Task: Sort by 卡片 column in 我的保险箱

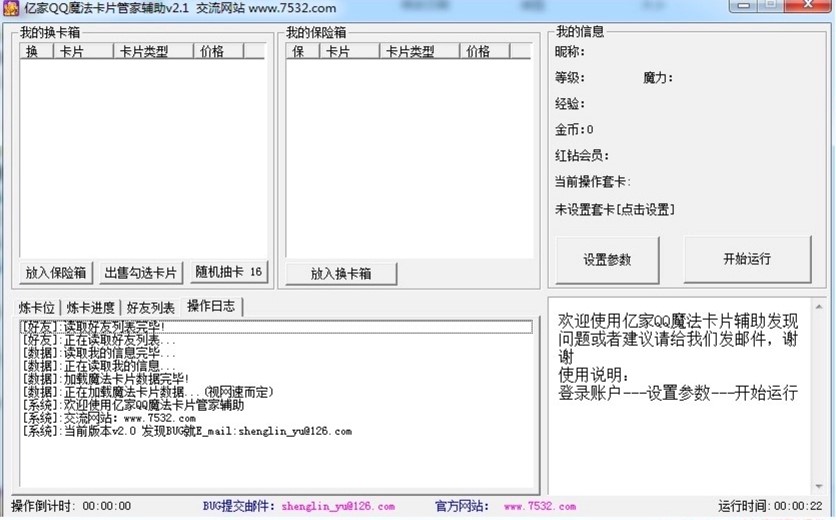Action: coord(349,51)
